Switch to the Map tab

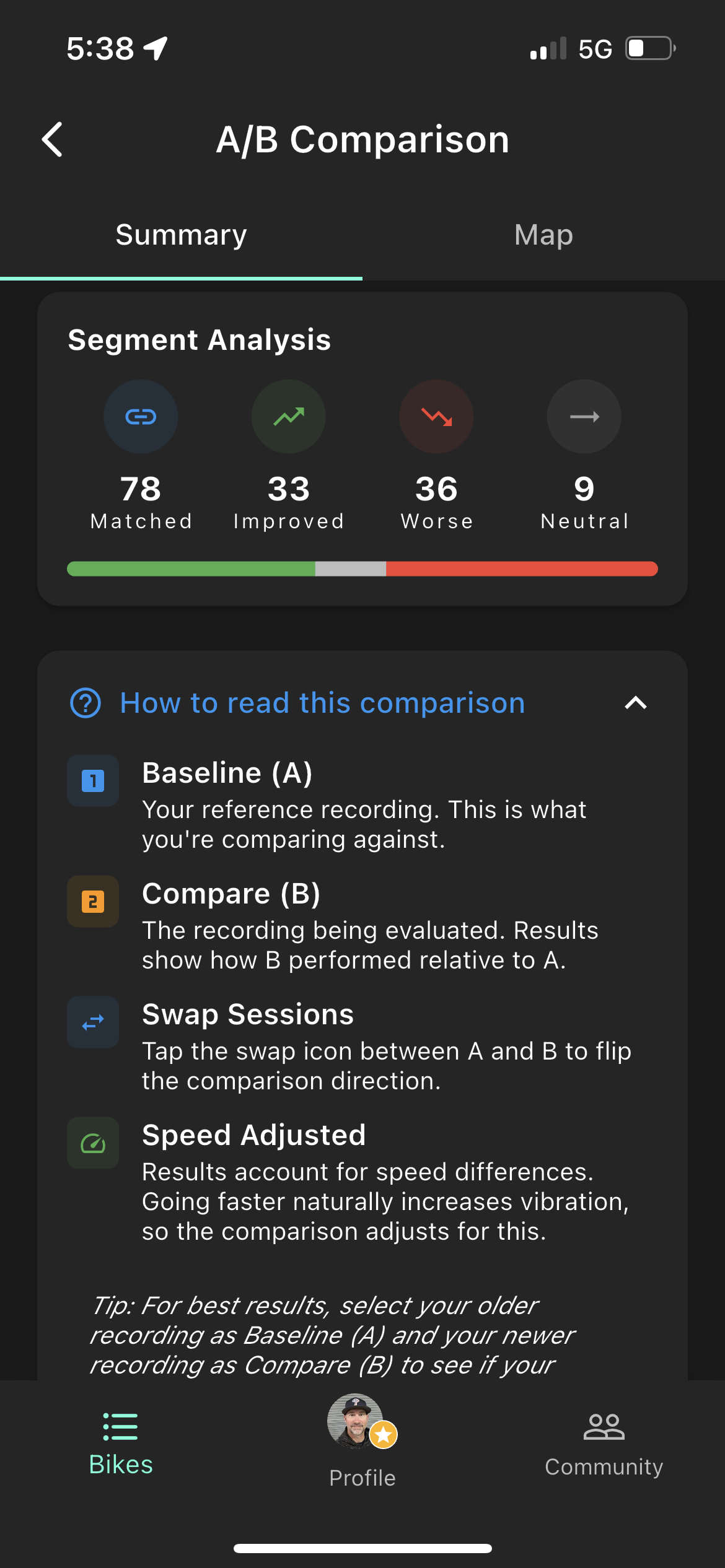tap(543, 235)
